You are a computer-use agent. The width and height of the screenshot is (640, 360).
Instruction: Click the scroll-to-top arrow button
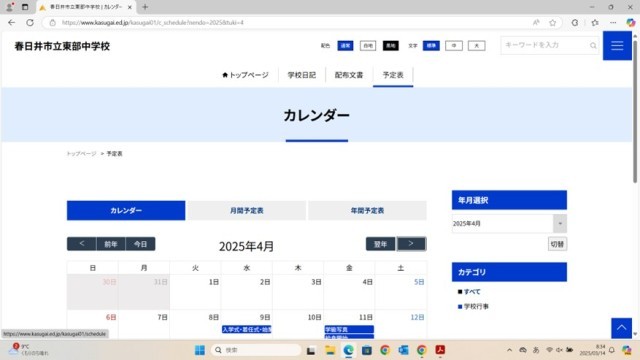[x=621, y=328]
